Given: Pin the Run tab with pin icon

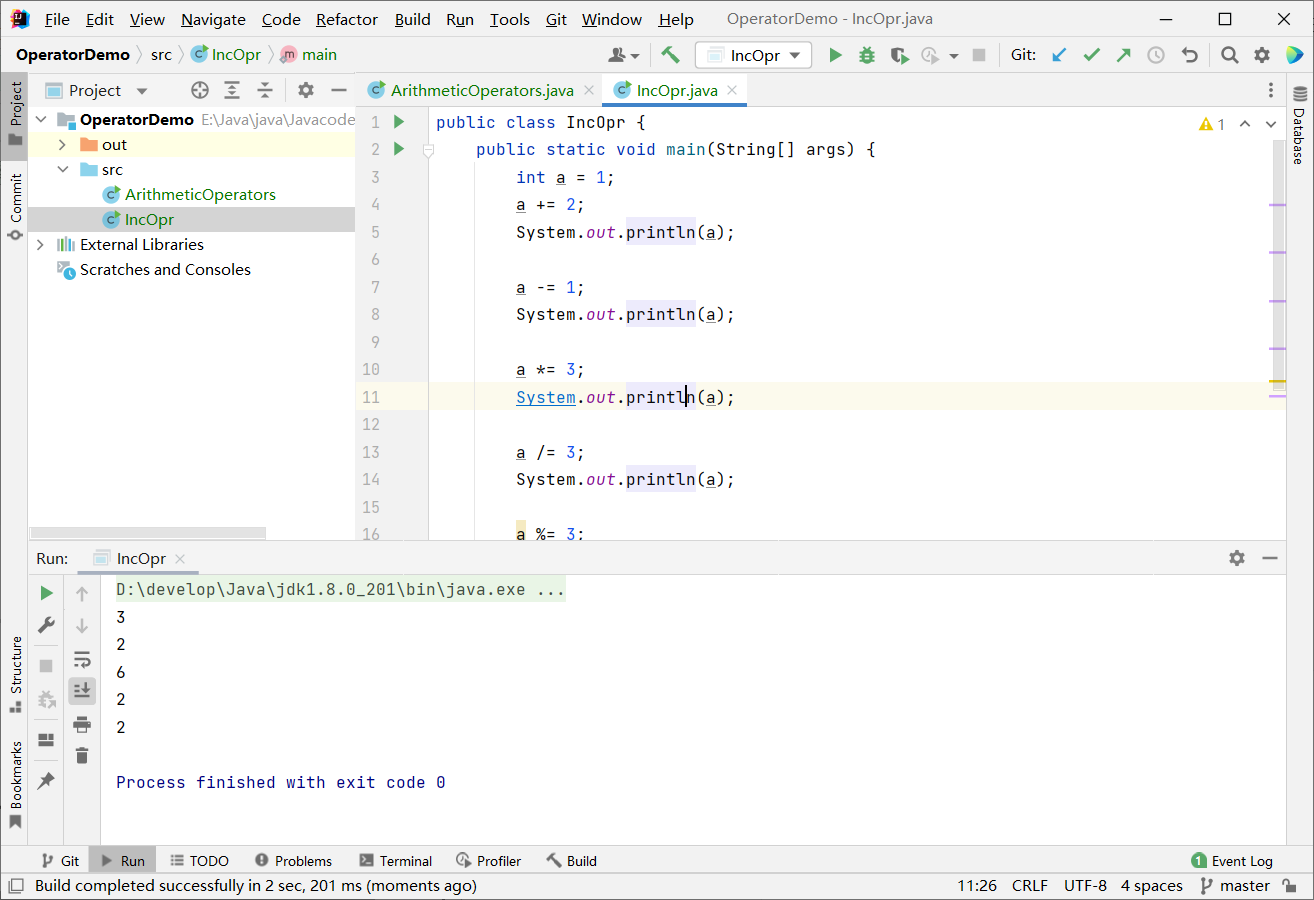Looking at the screenshot, I should coord(46,781).
